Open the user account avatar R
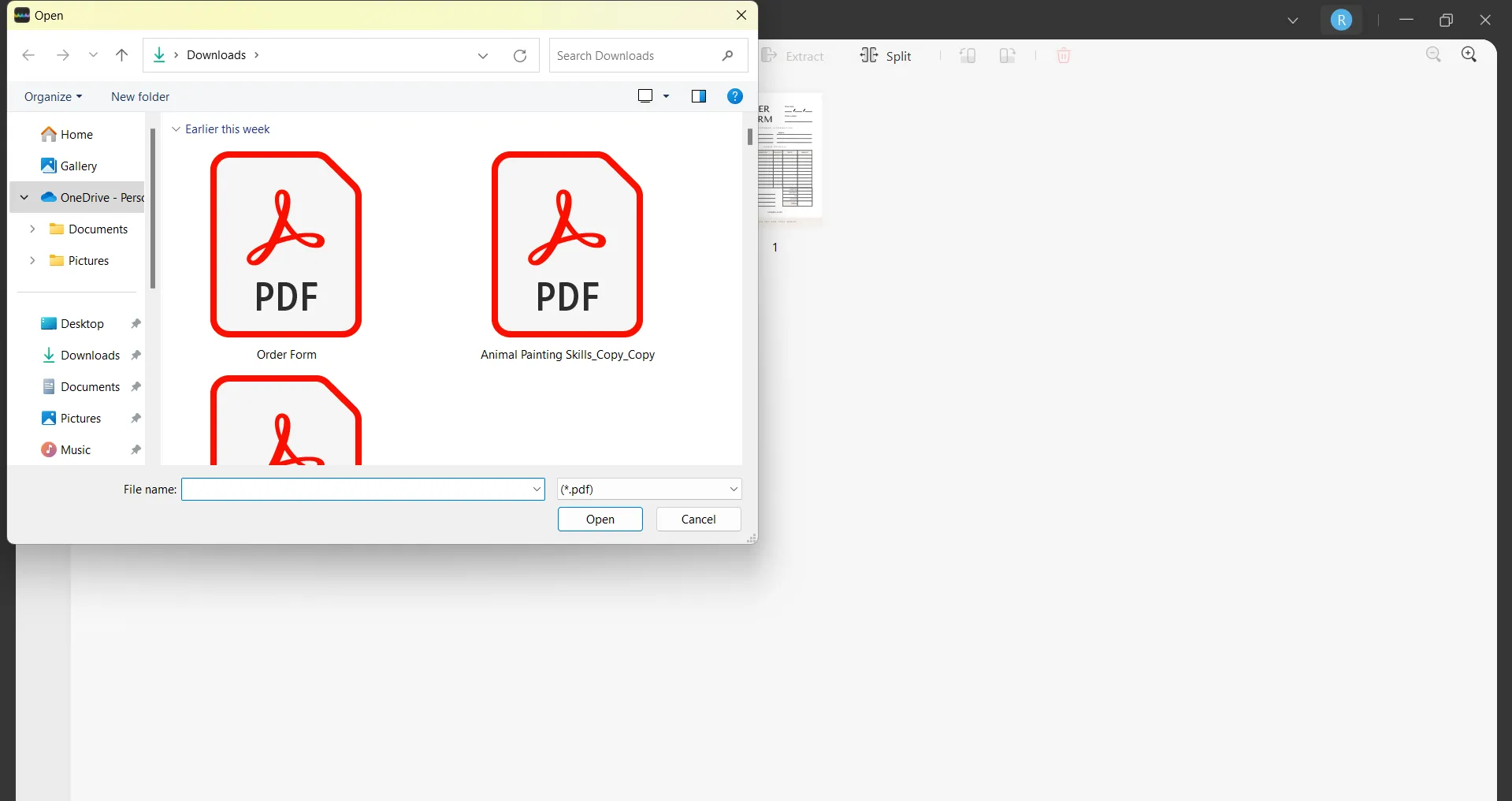Image resolution: width=1512 pixels, height=801 pixels. [x=1341, y=20]
